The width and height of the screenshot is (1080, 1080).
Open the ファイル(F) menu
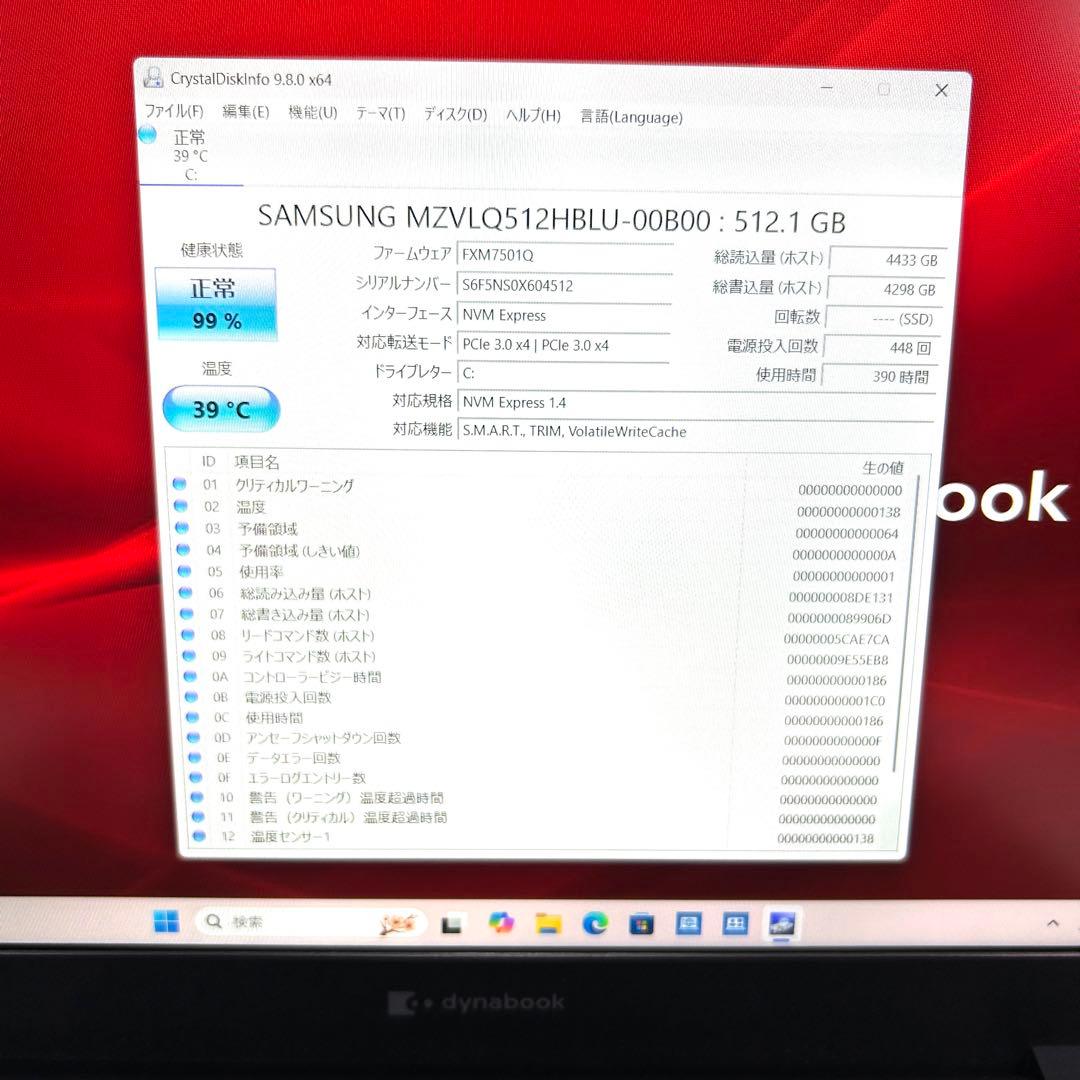174,111
